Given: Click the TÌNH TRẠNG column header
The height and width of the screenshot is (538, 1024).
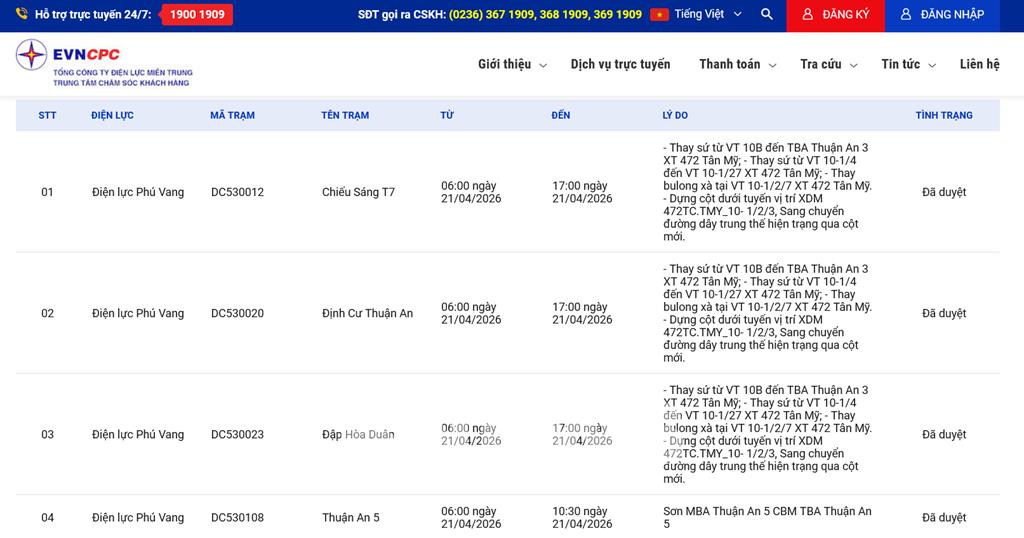Looking at the screenshot, I should click(x=943, y=116).
